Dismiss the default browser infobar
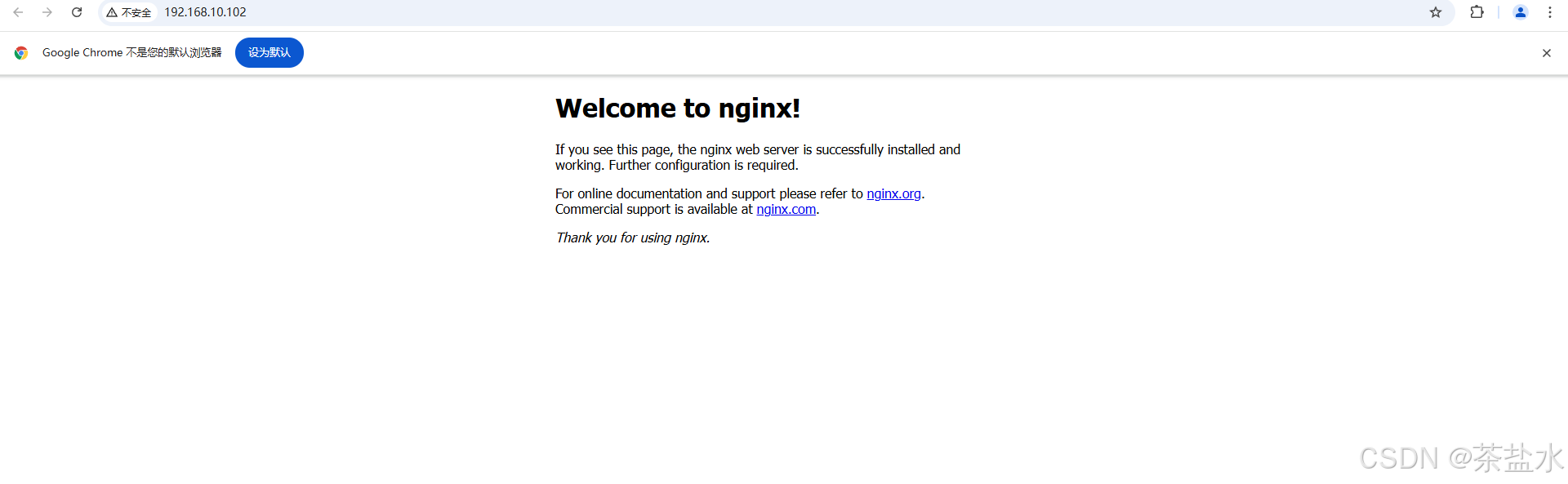Viewport: 1568px width, 484px height. click(x=1546, y=53)
